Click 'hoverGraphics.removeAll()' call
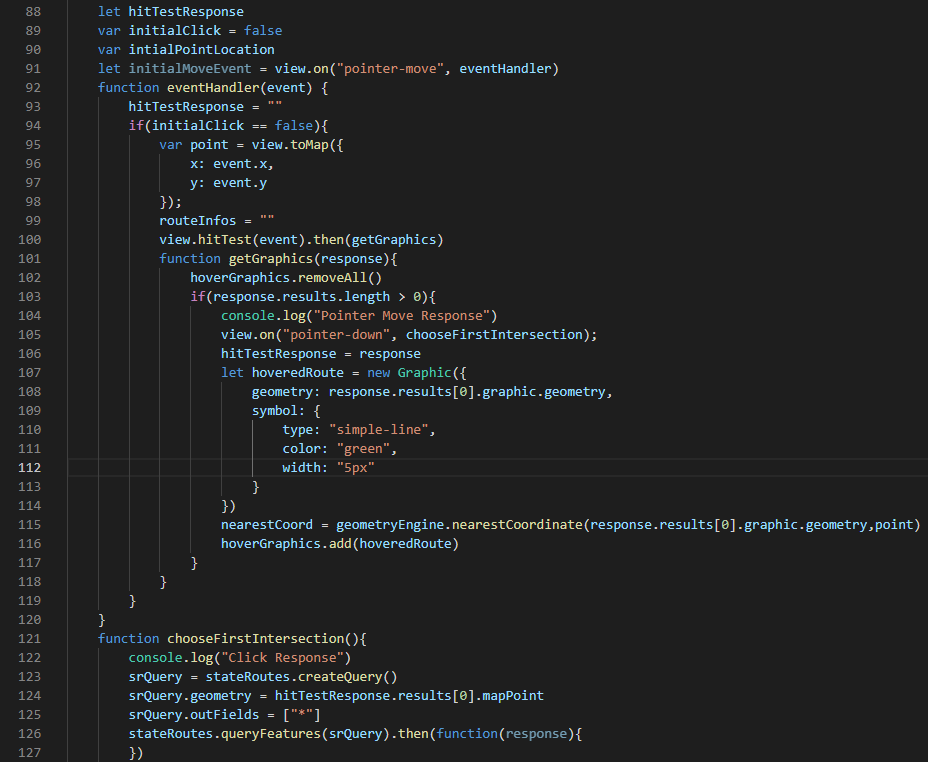The image size is (928, 762). click(x=286, y=277)
